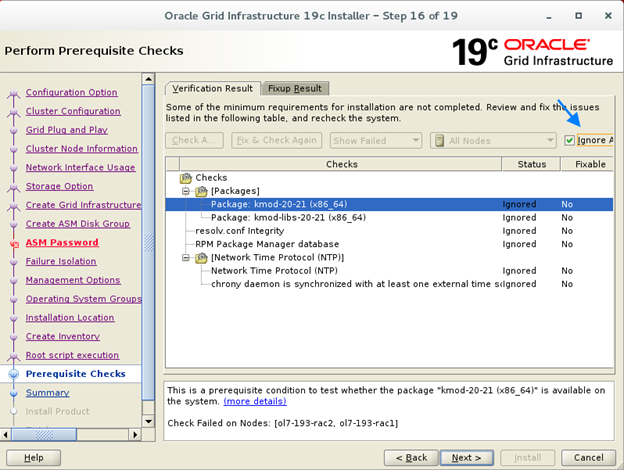Go Back to the previous step
This screenshot has height=470, width=624.
pyautogui.click(x=411, y=458)
